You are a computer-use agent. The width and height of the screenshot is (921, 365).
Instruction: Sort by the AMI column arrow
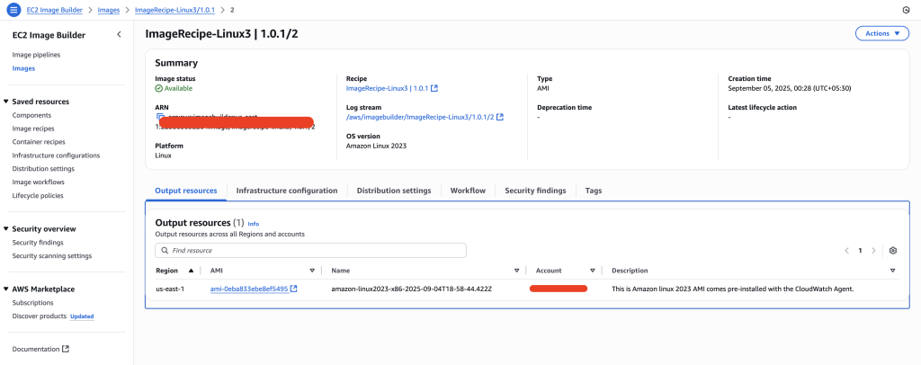click(312, 271)
